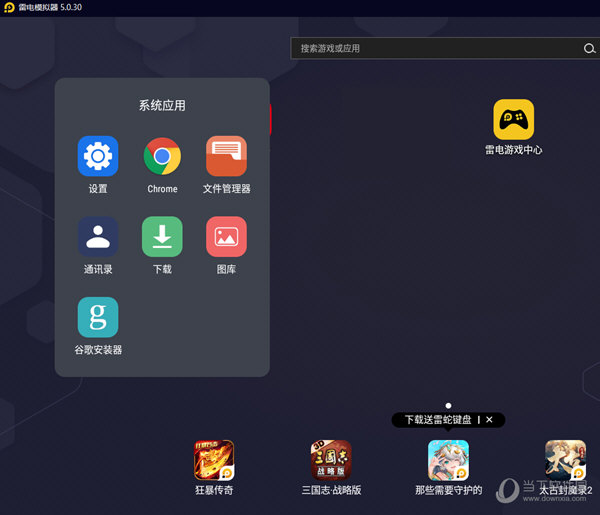Open the 文件管理器 file manager
The height and width of the screenshot is (515, 600).
point(226,156)
